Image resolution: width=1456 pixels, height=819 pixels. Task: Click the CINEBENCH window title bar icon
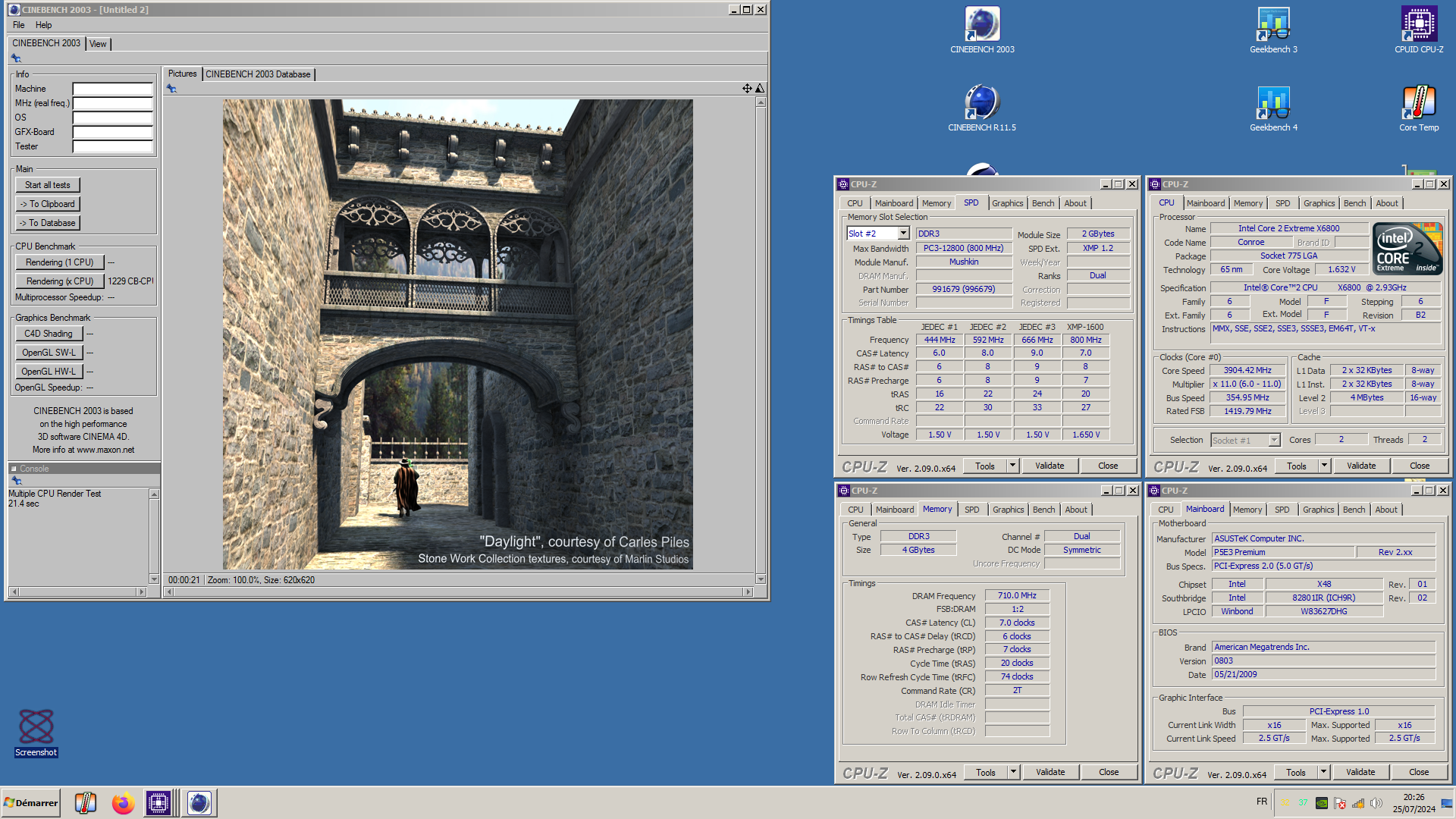coord(14,10)
